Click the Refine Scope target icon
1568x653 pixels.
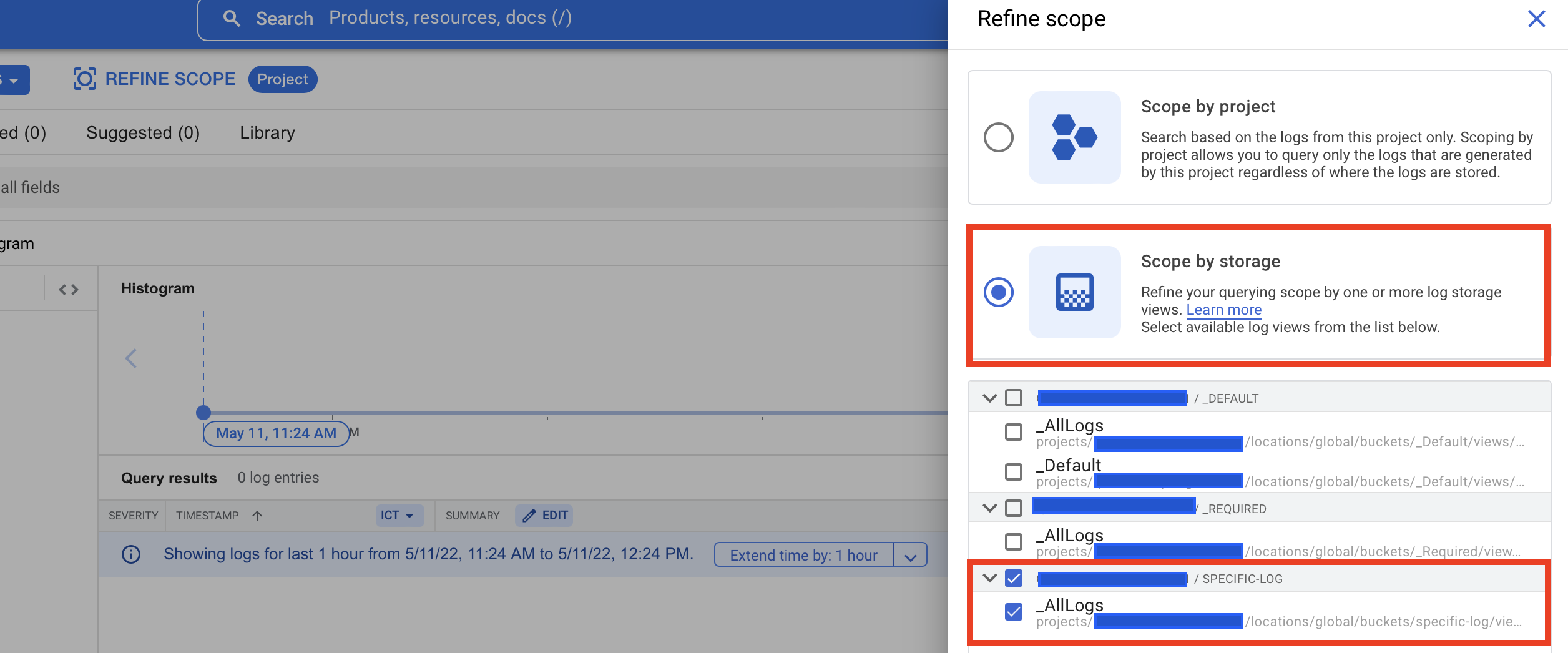[84, 79]
